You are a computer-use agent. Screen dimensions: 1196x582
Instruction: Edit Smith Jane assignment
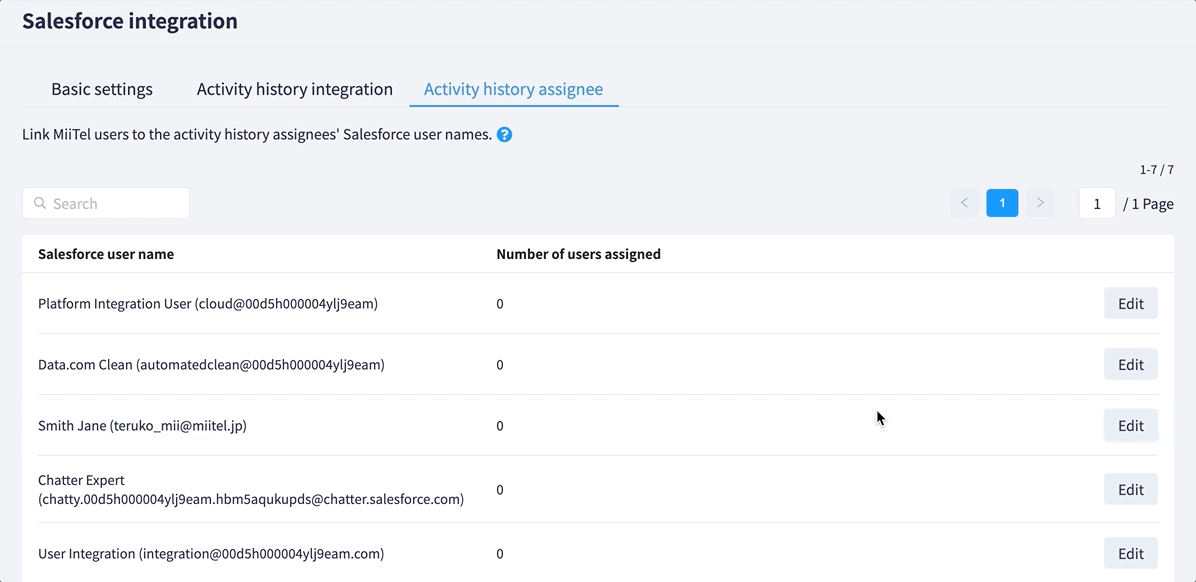[1130, 426]
